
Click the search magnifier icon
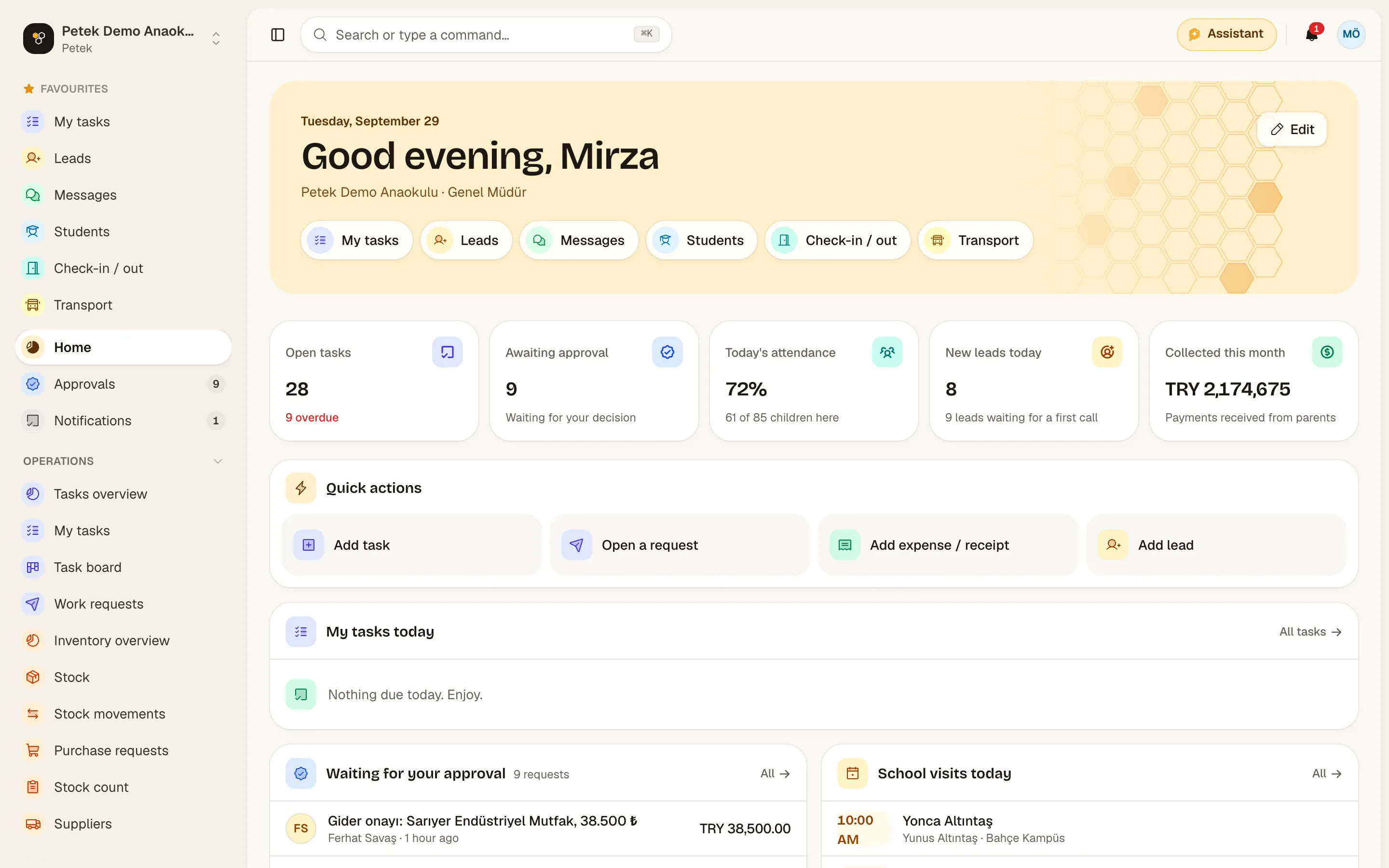pos(320,35)
